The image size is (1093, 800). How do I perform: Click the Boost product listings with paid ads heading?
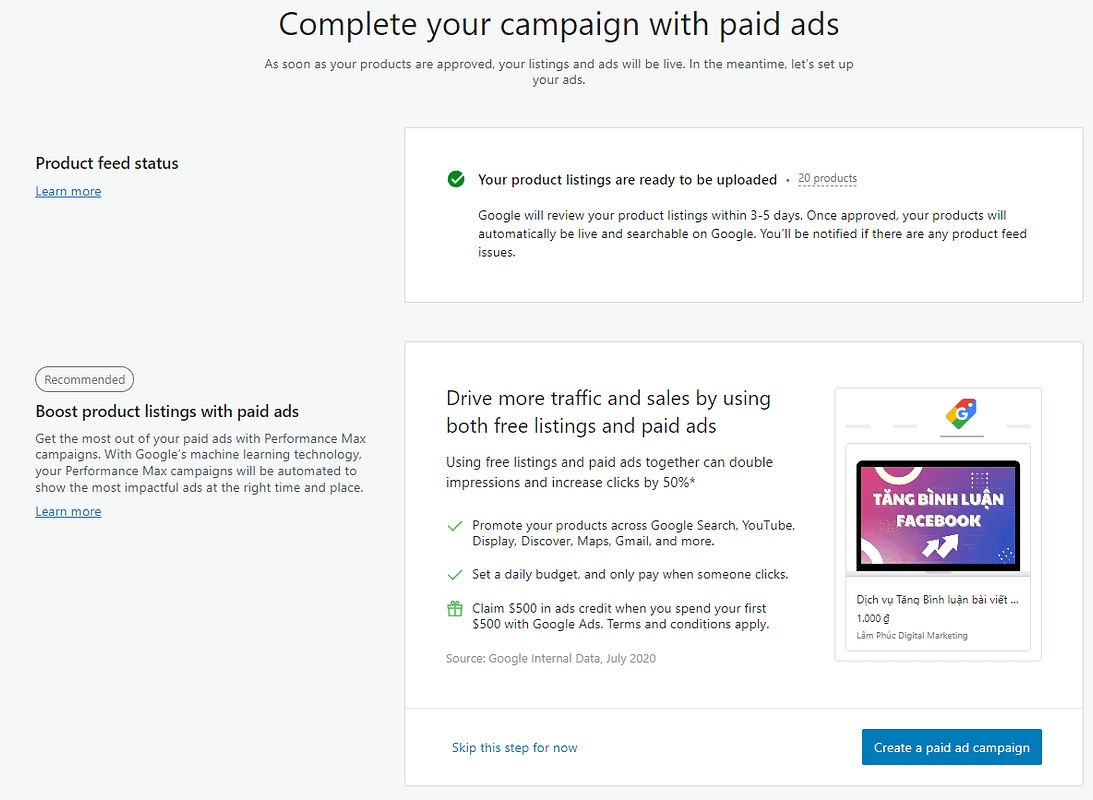pyautogui.click(x=167, y=411)
